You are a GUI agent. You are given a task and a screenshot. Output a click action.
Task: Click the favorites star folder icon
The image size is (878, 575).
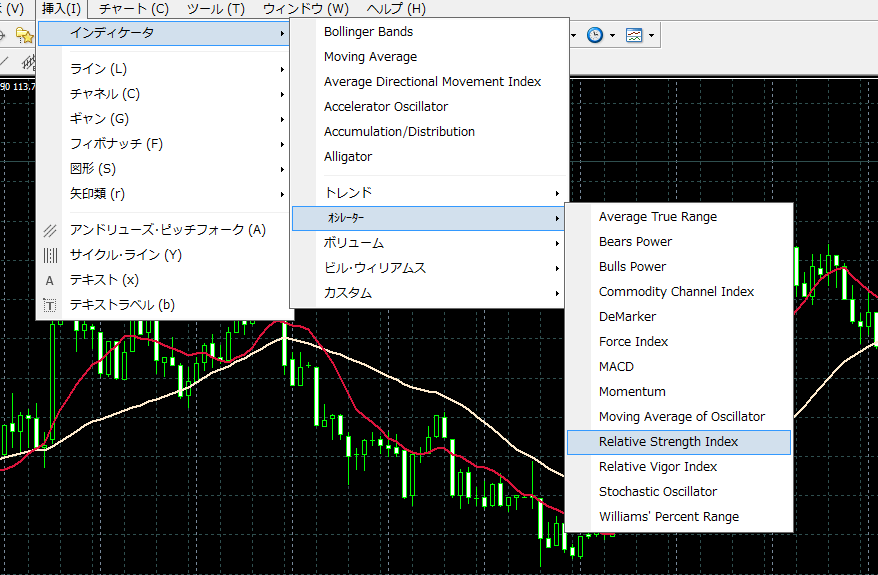click(x=24, y=35)
